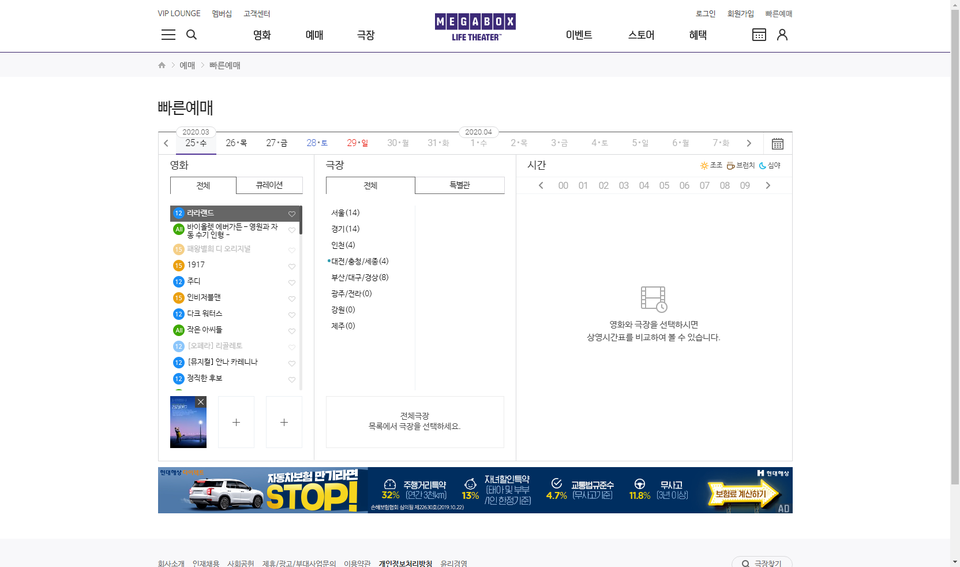Screen dimensions: 960x567
Task: Open the My Page user icon
Action: point(782,35)
